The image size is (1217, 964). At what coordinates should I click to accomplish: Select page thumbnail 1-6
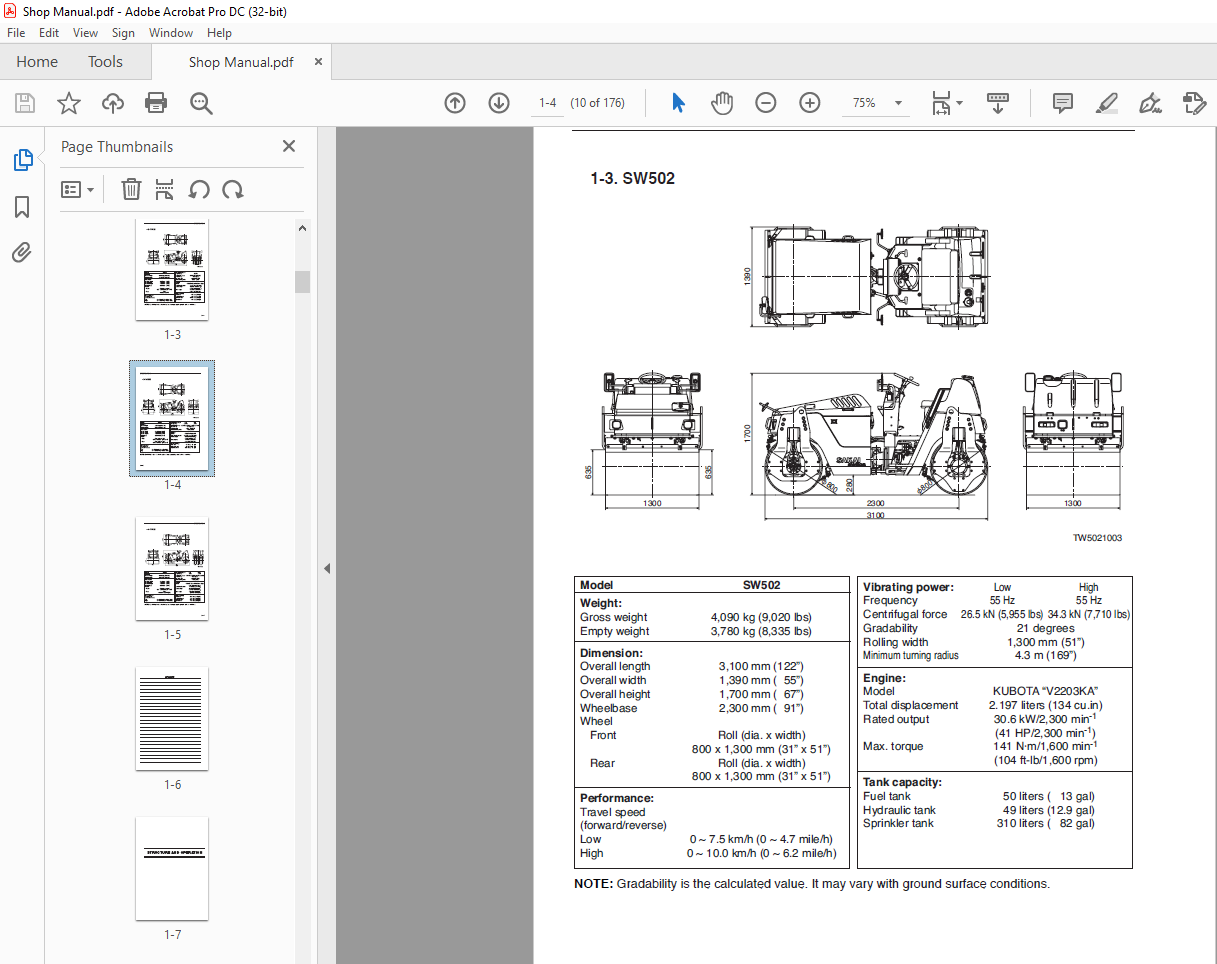tap(172, 719)
